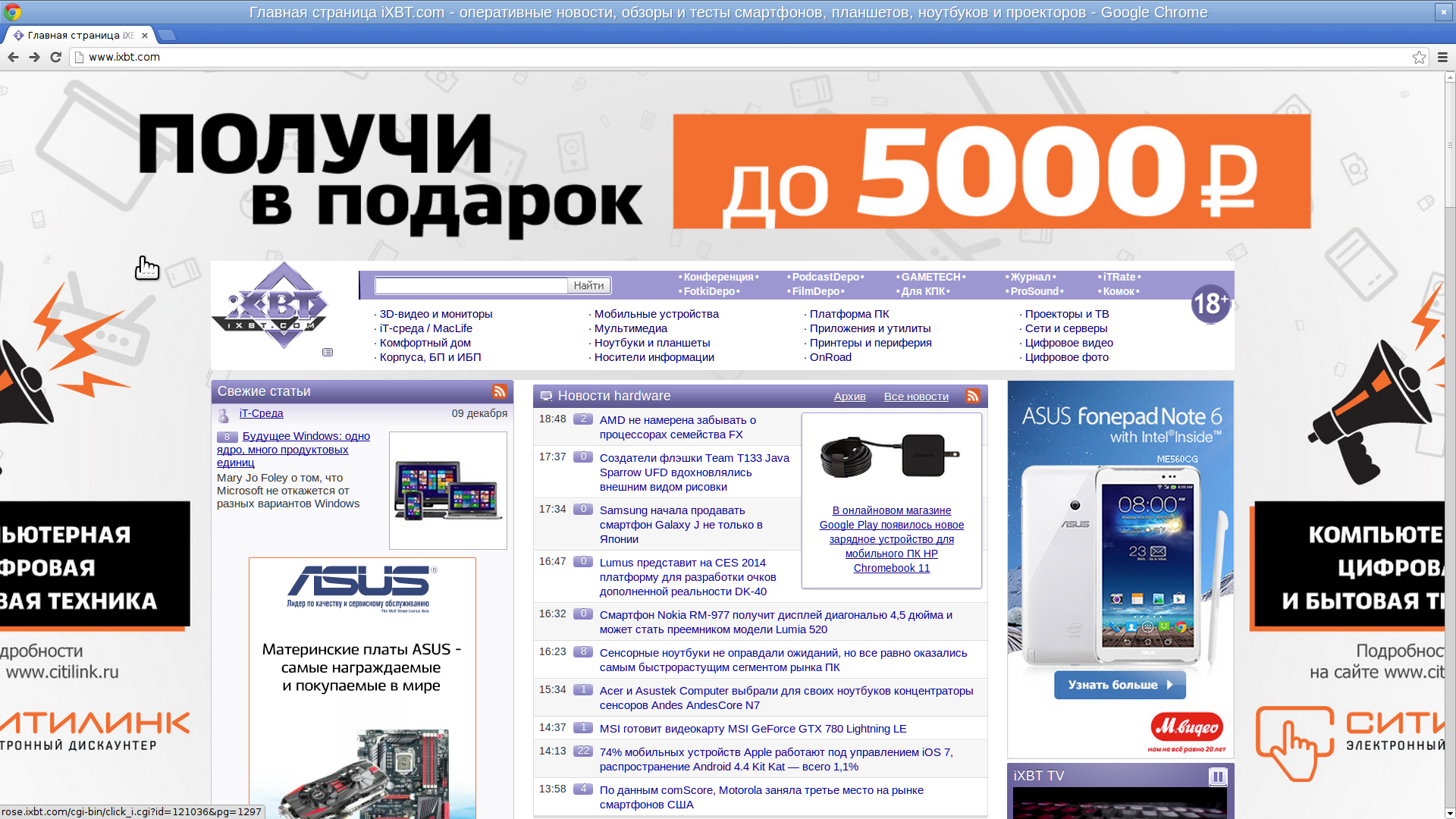
Task: Open a new browser tab
Action: tap(168, 35)
